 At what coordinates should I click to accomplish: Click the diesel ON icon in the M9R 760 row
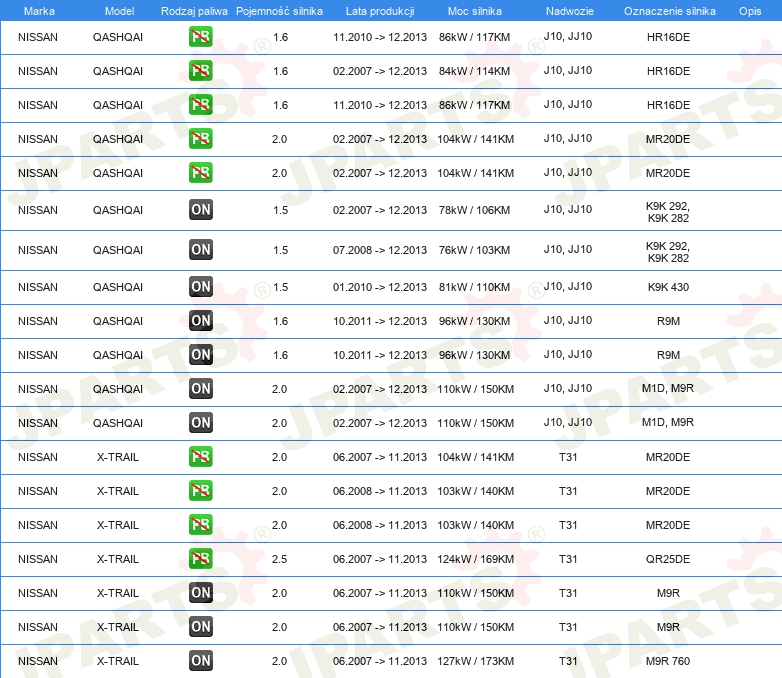point(201,661)
